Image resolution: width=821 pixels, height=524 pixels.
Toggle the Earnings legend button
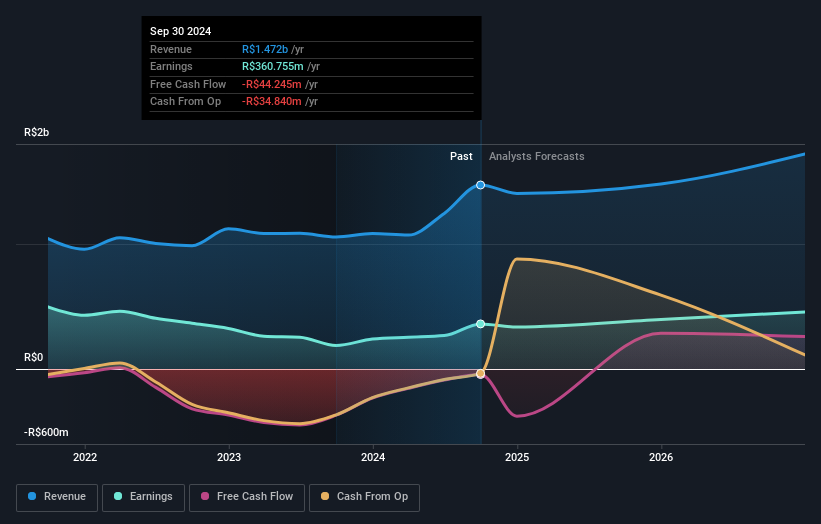143,497
